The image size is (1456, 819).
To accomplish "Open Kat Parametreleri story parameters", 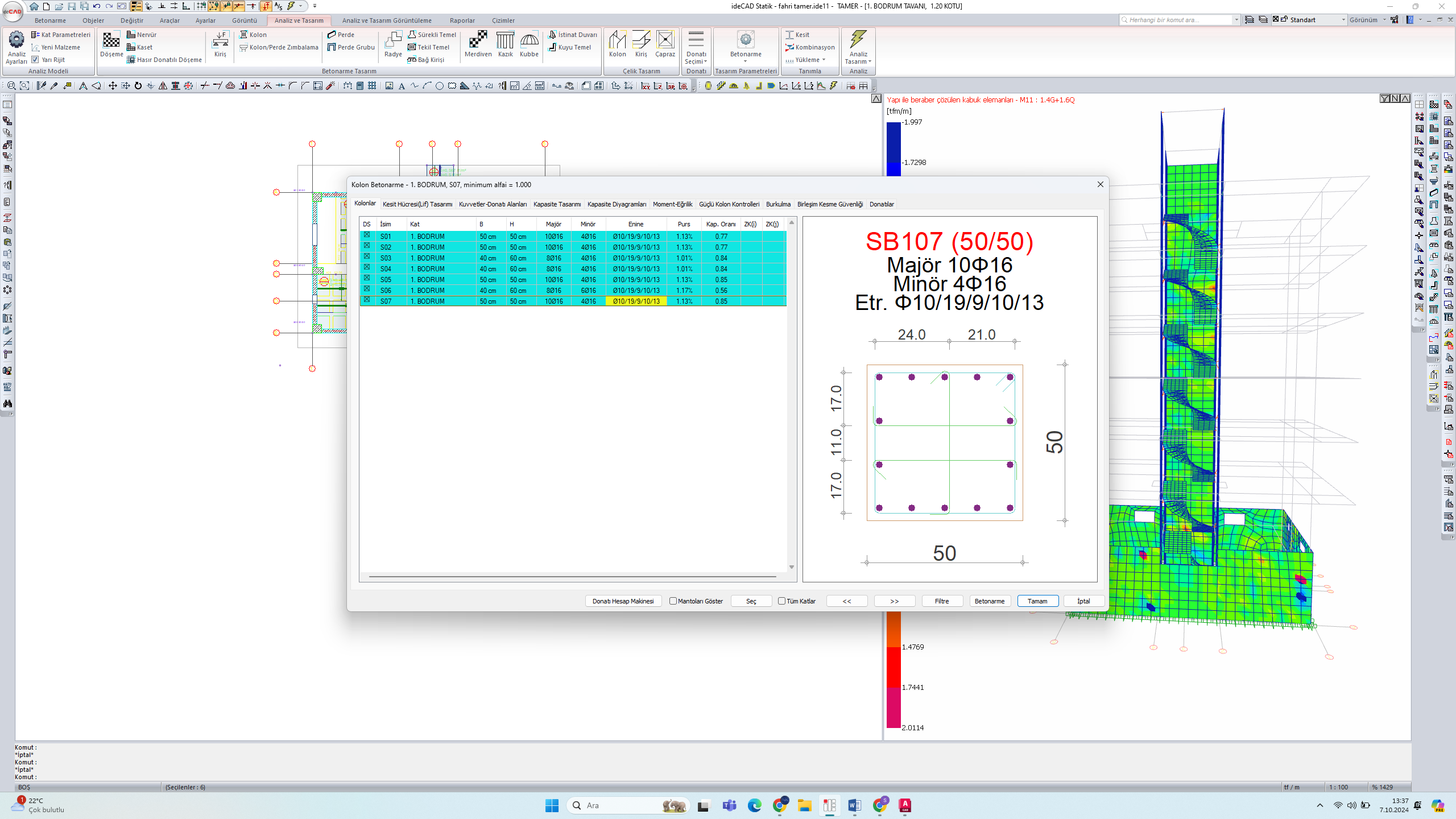I will pos(61,35).
